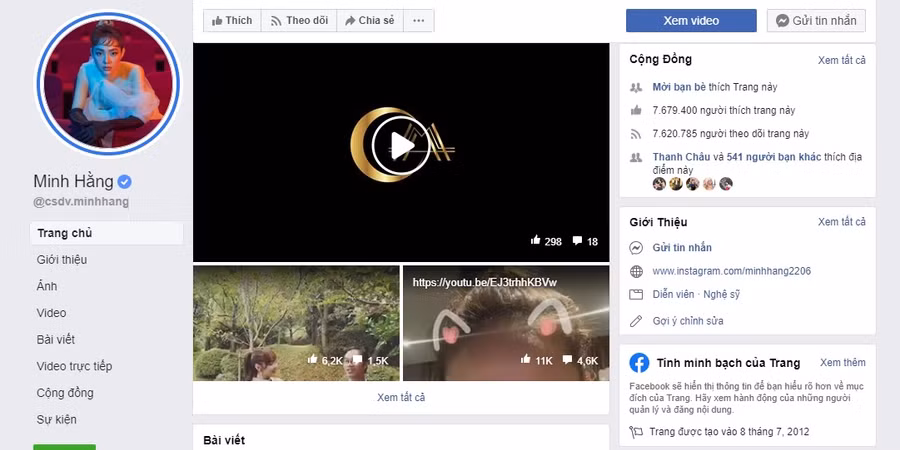Open the Ảnh photos section
This screenshot has height=450, width=900.
click(47, 286)
